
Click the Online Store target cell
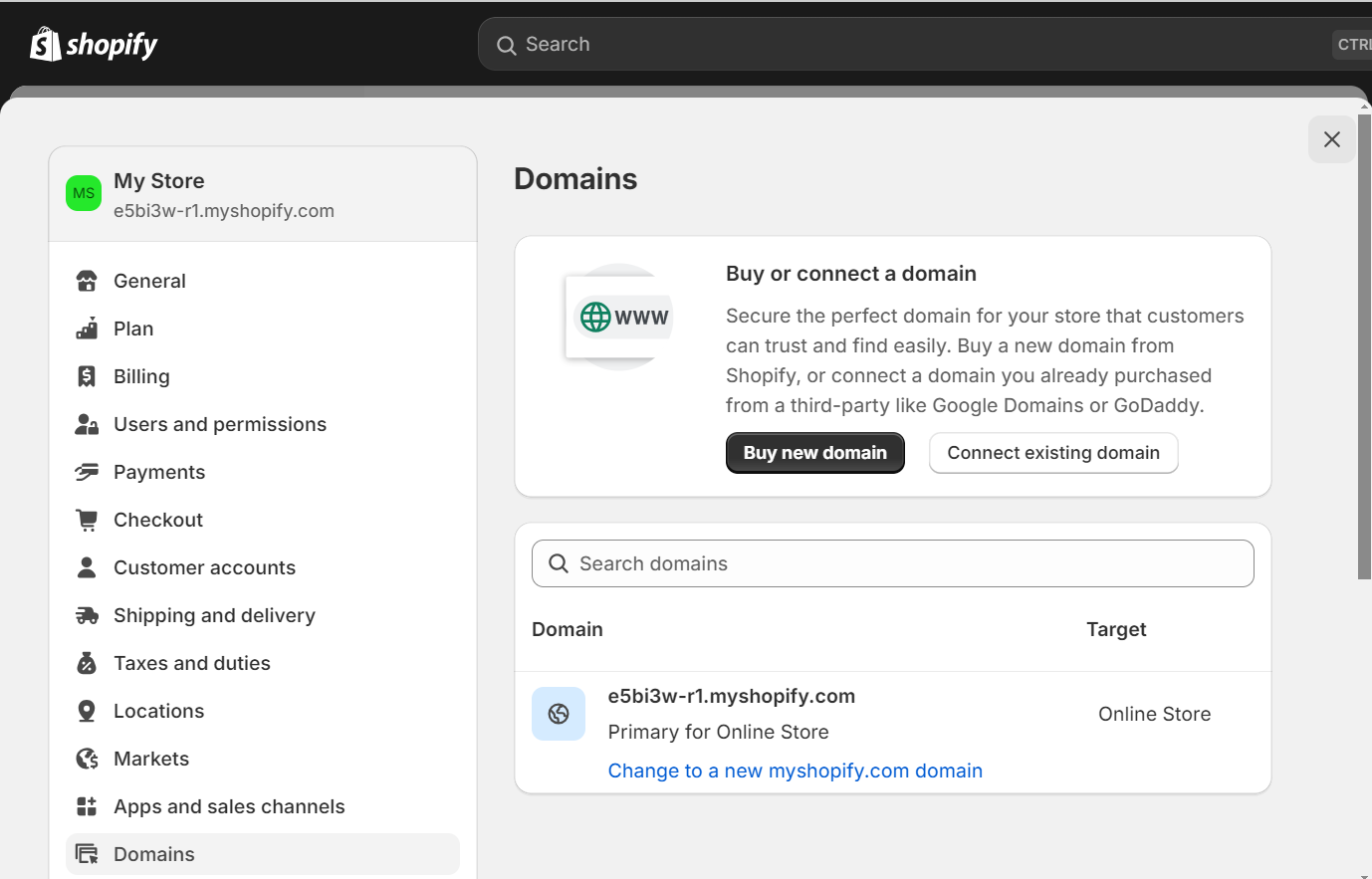point(1155,714)
